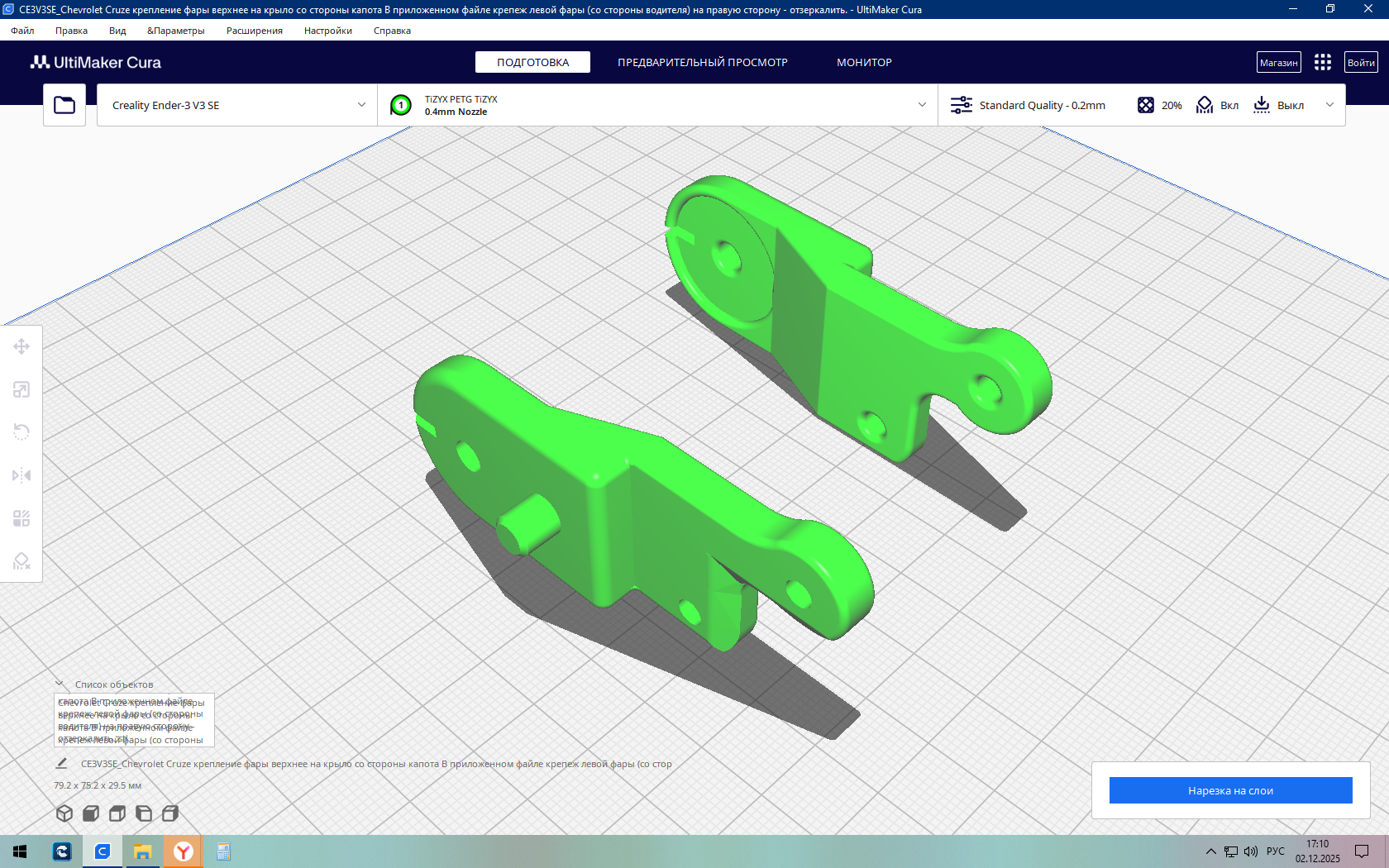Viewport: 1389px width, 868px height.
Task: Open the UltiMaker apps grid icon
Action: 1323,62
